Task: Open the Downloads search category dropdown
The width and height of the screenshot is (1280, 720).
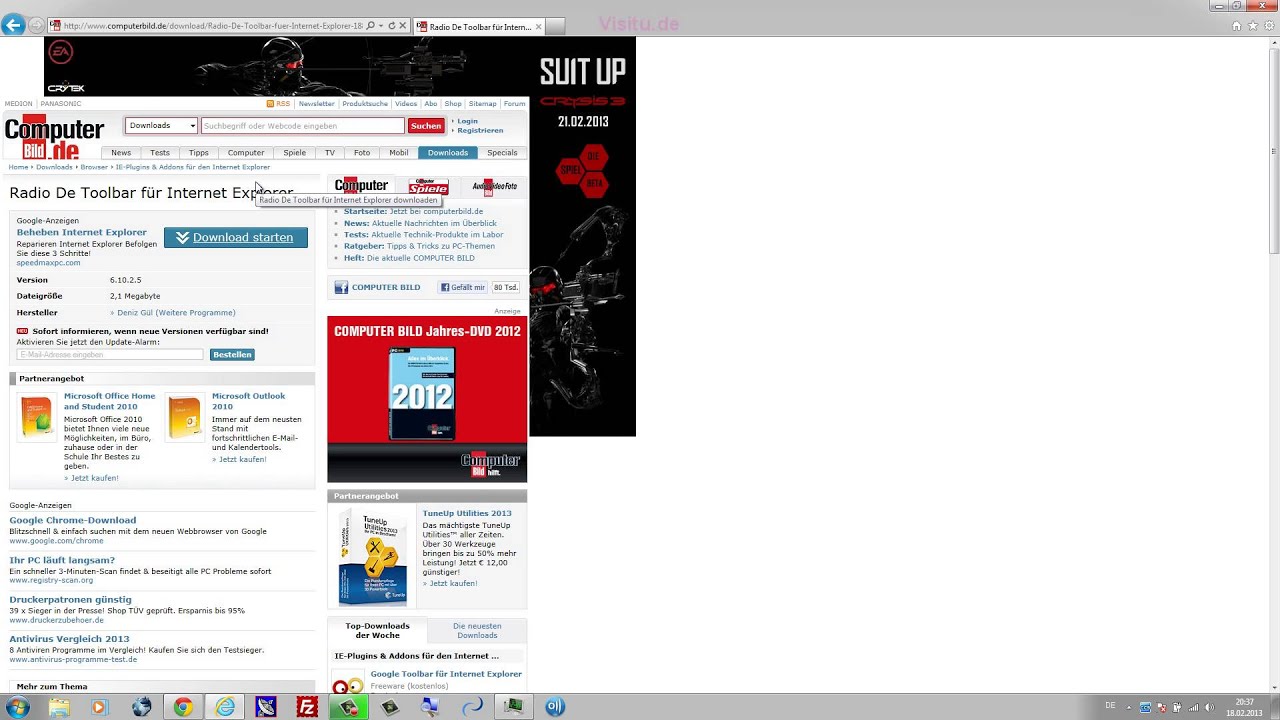Action: (x=161, y=126)
